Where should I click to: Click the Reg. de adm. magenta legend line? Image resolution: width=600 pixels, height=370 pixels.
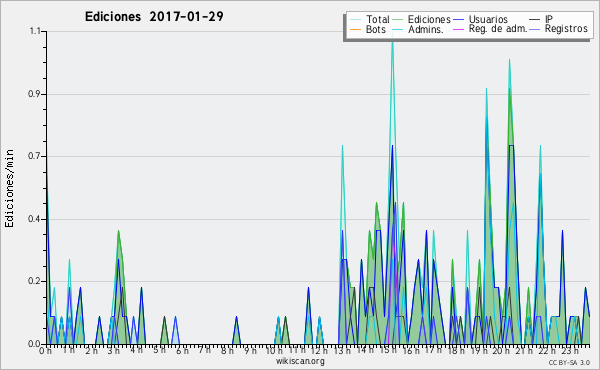pyautogui.click(x=458, y=29)
